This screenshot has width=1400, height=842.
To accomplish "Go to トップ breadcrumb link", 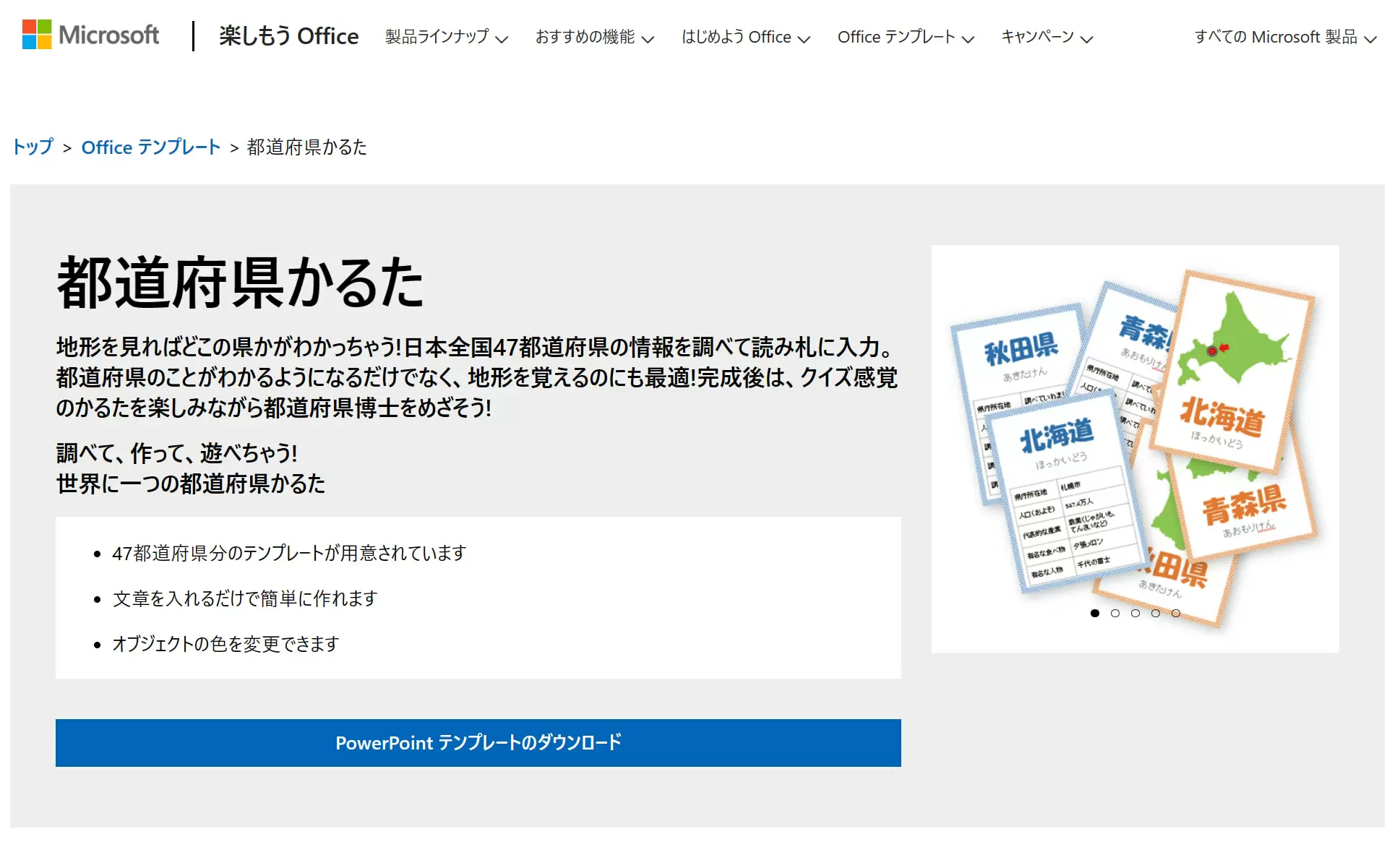I will 33,147.
